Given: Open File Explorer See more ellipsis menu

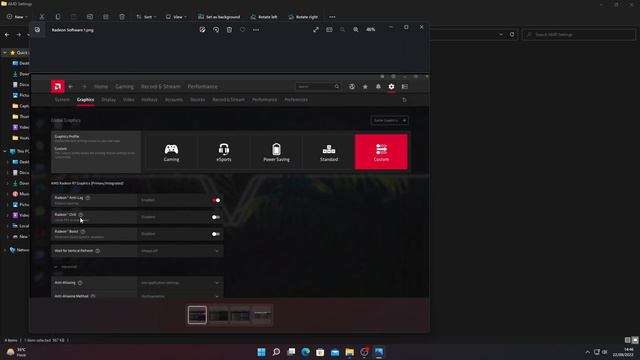Looking at the screenshot, I should [332, 17].
